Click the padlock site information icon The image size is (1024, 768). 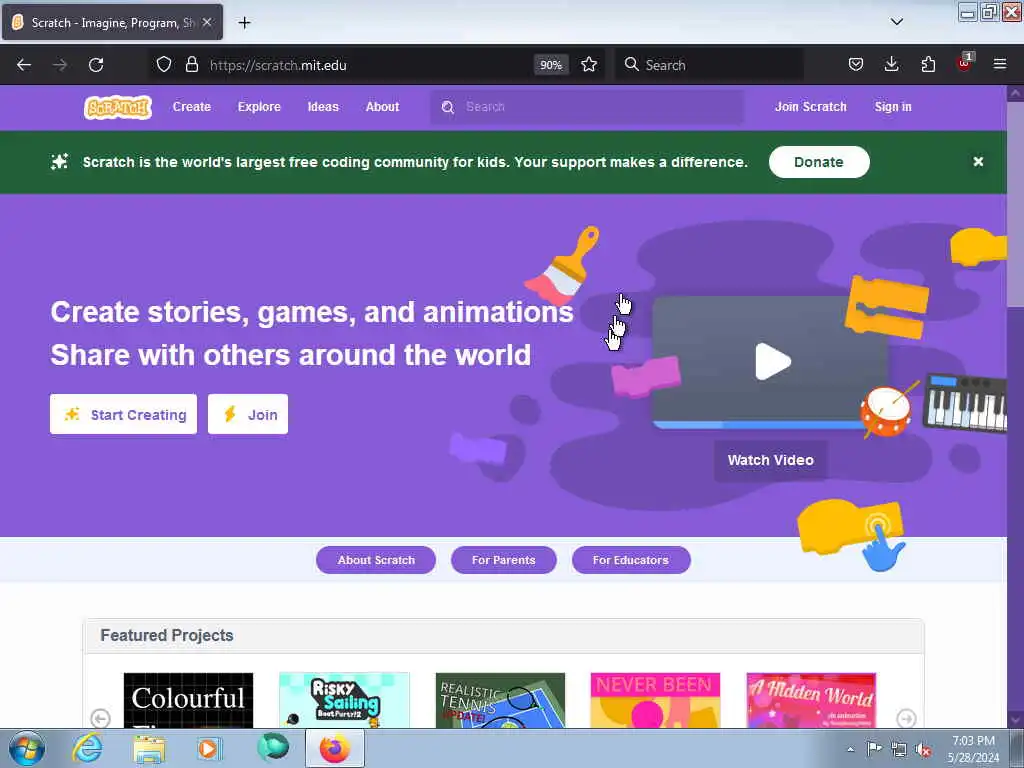(x=191, y=65)
